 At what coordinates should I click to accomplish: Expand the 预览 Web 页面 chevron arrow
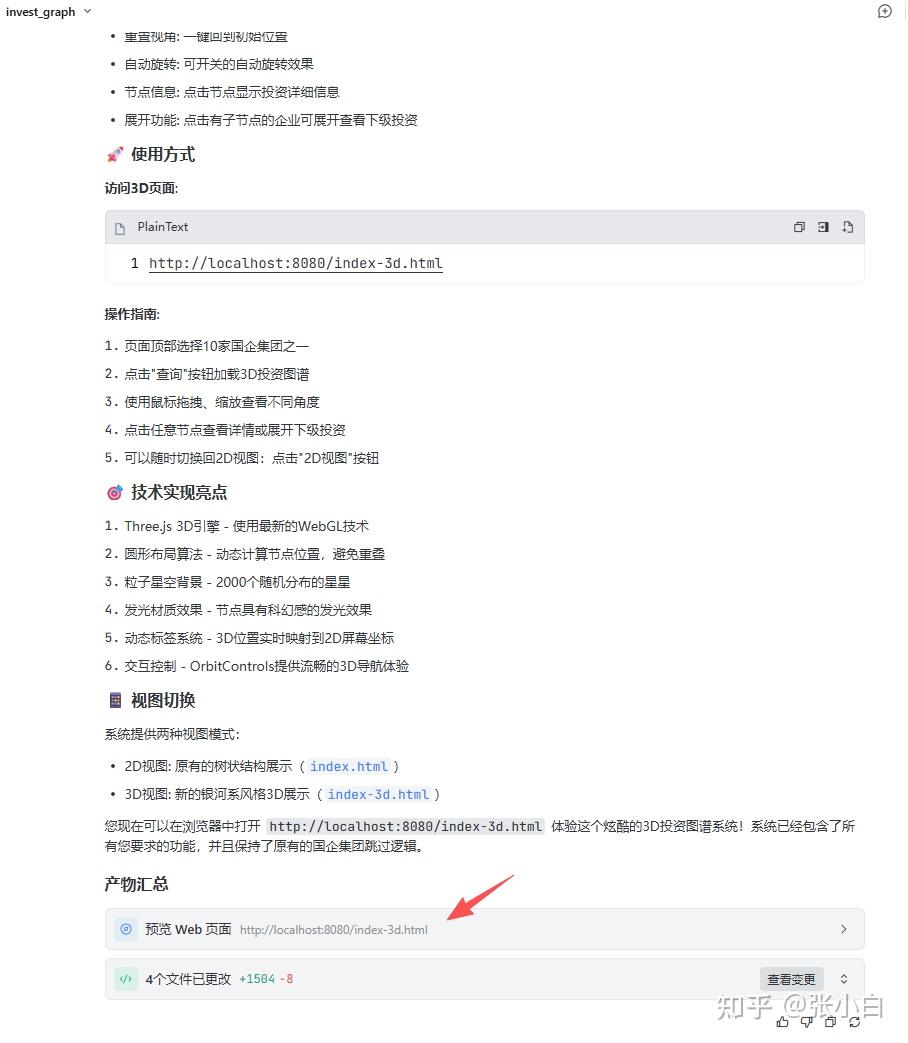tap(843, 929)
